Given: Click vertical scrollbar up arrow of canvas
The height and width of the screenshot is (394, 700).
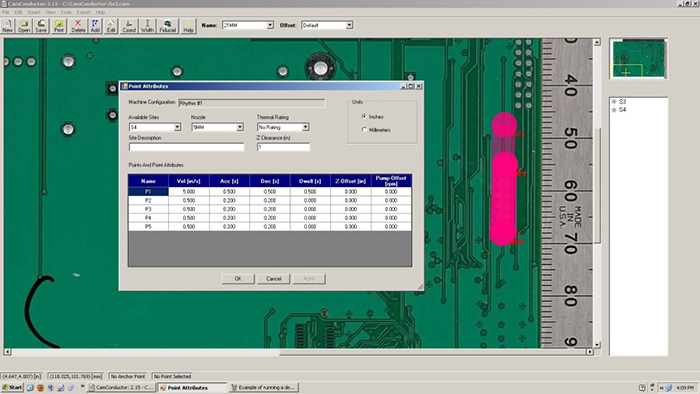Looking at the screenshot, I should click(x=597, y=42).
